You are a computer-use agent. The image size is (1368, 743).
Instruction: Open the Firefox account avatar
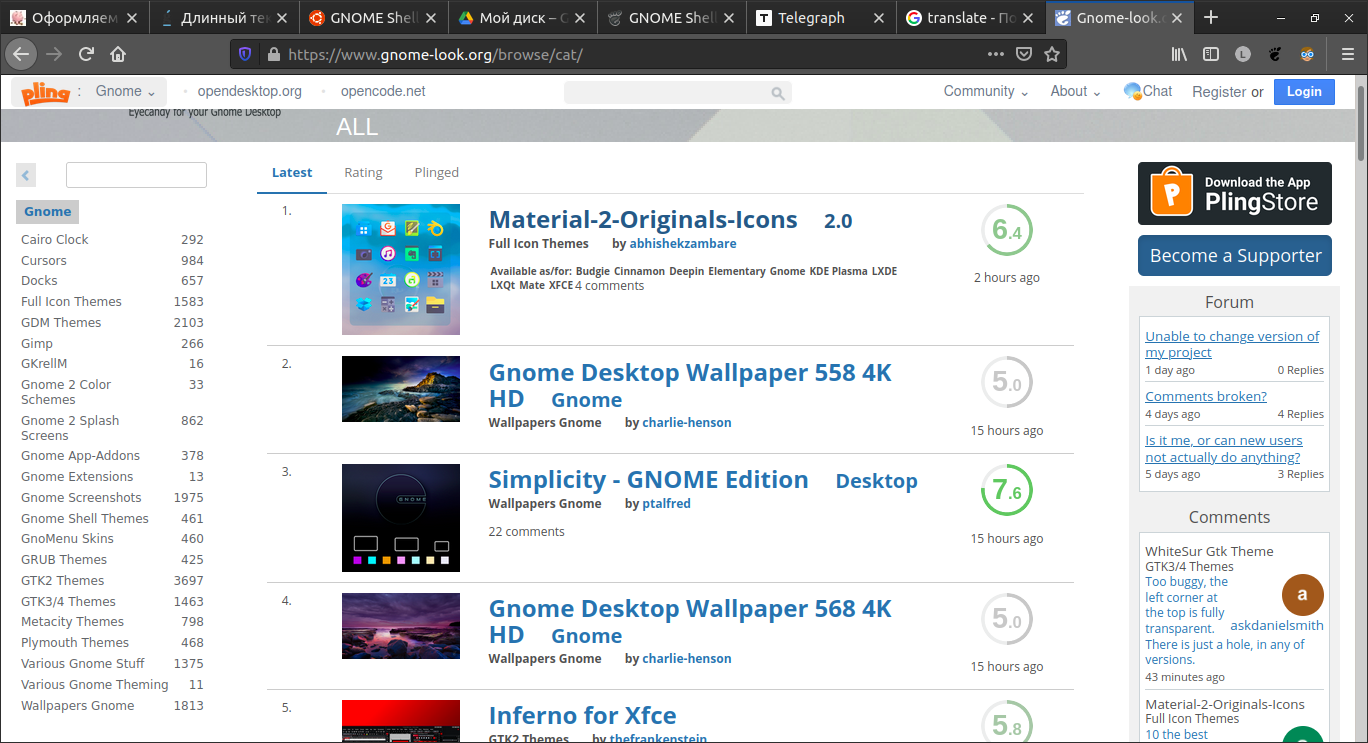[1242, 54]
